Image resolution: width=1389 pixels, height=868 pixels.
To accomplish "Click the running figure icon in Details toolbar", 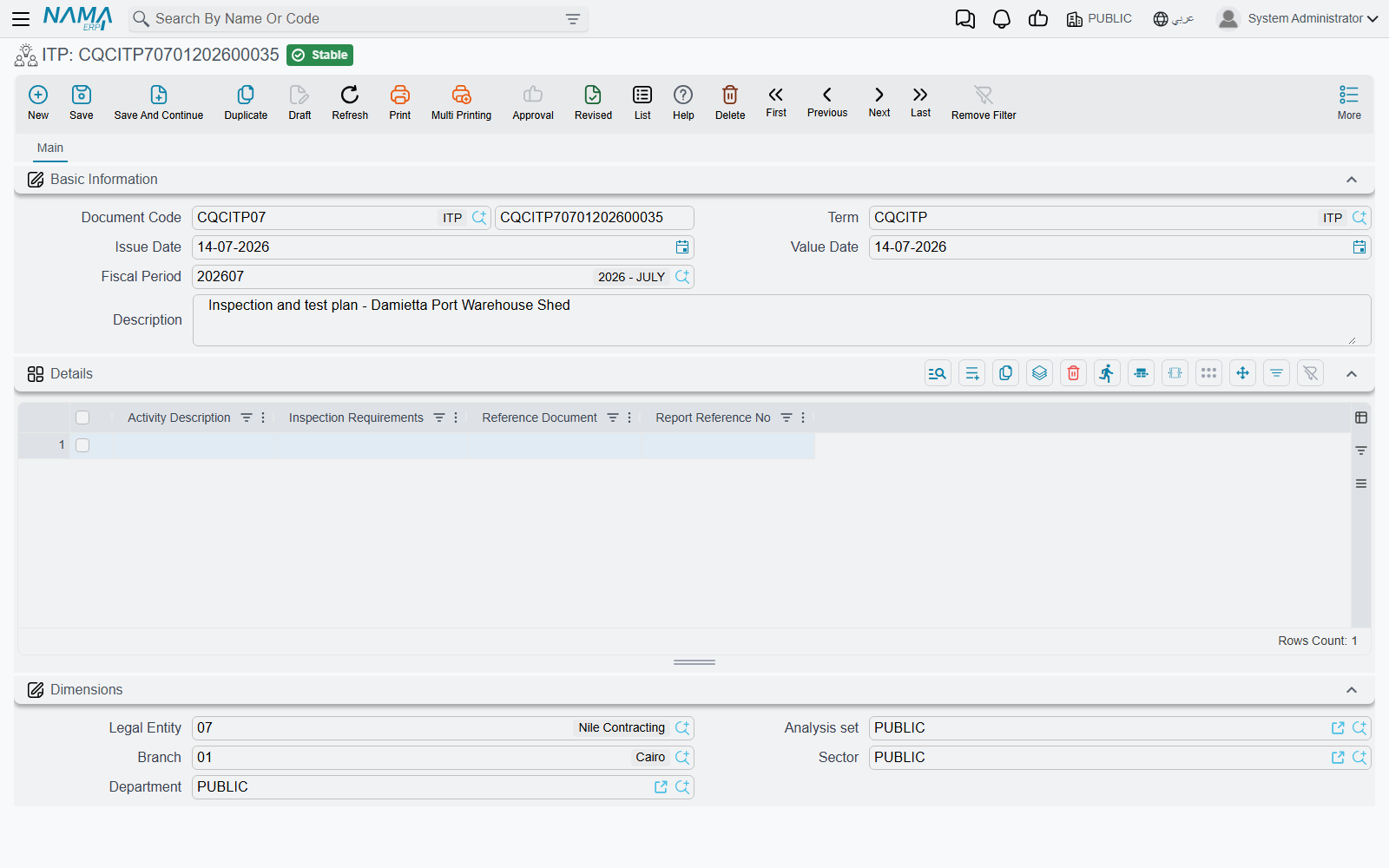I will point(1107,373).
